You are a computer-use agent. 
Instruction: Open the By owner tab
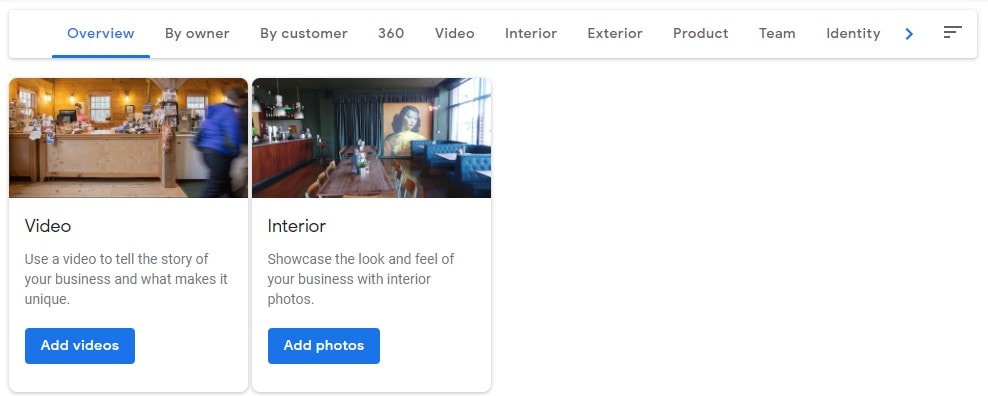click(x=197, y=33)
